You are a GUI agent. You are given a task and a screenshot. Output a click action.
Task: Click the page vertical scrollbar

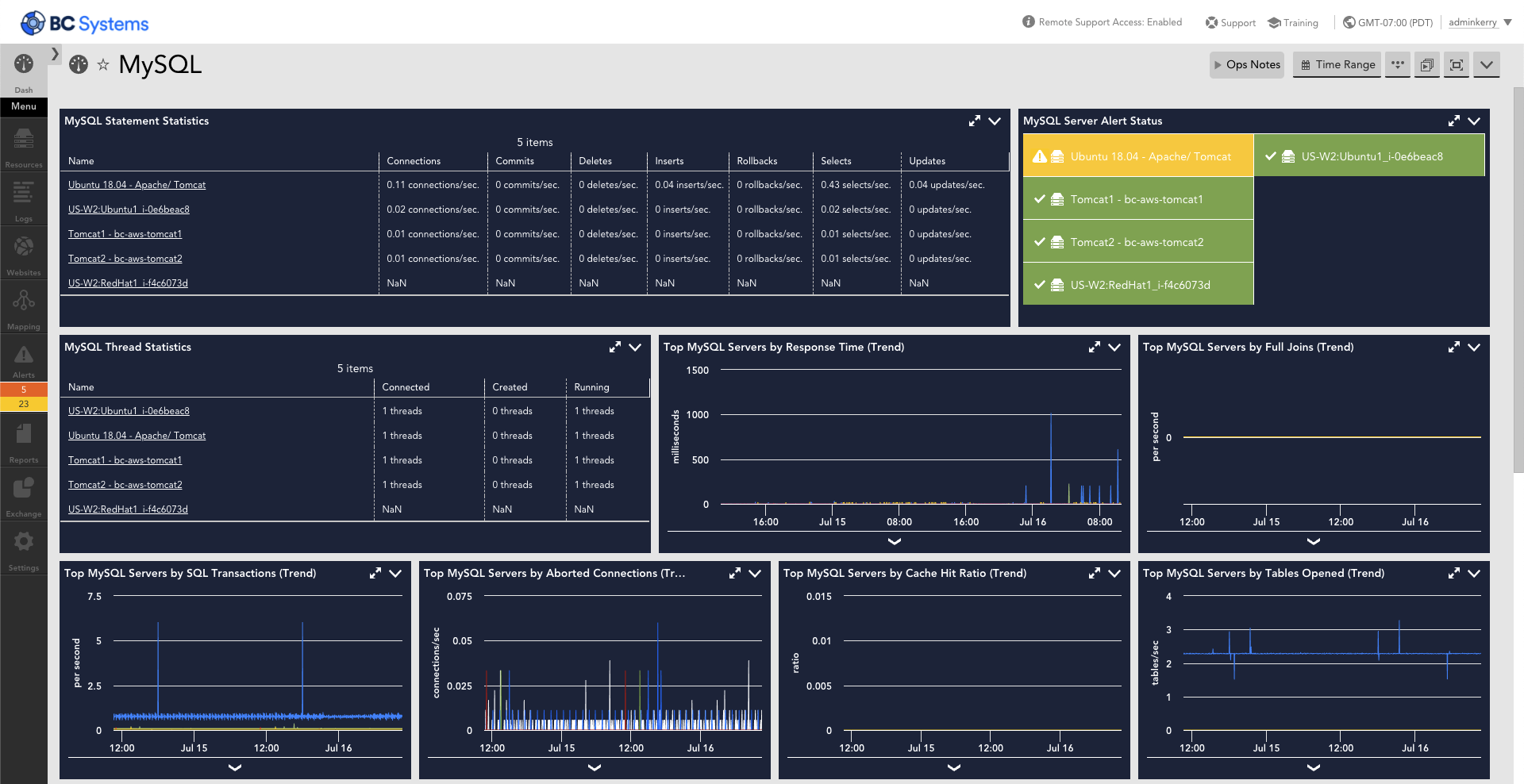[x=1518, y=279]
